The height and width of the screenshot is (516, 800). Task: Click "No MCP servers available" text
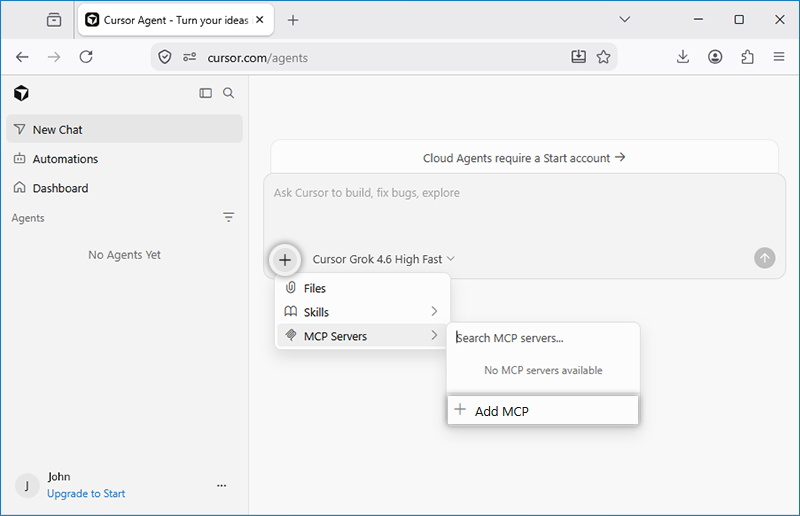click(543, 370)
